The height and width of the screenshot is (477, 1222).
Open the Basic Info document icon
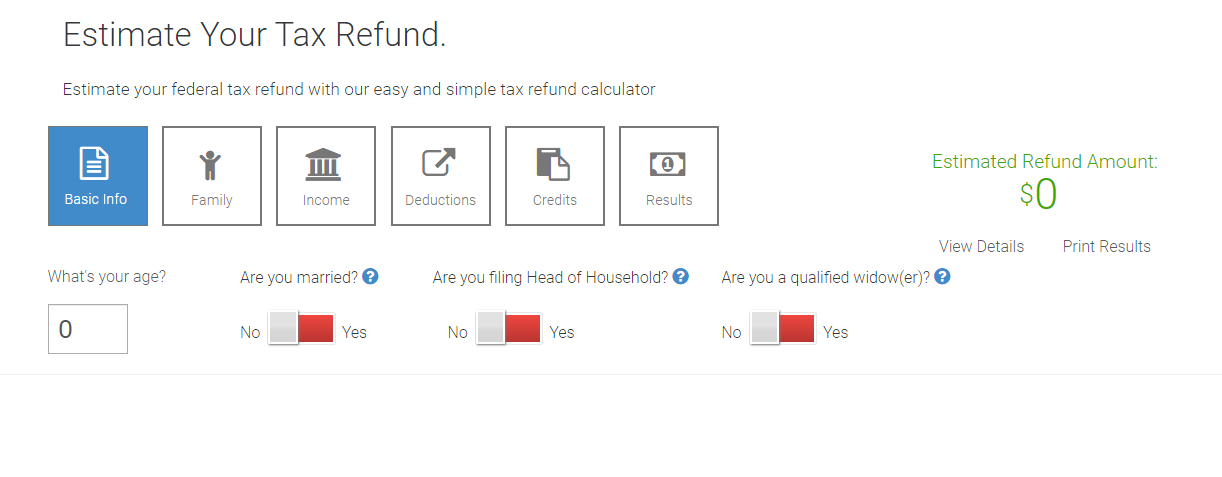(x=94, y=163)
